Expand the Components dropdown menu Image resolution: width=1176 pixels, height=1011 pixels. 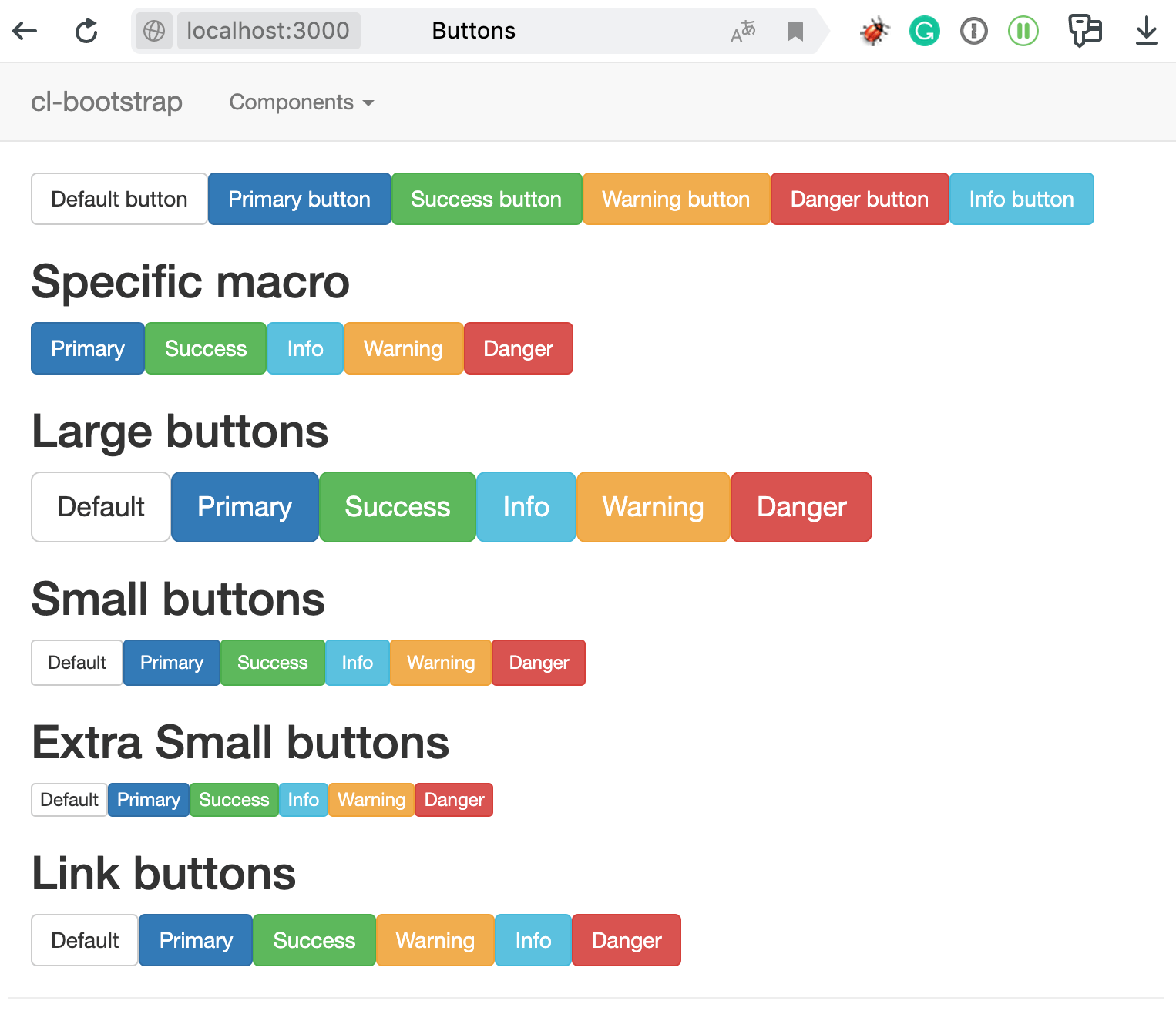tap(301, 102)
